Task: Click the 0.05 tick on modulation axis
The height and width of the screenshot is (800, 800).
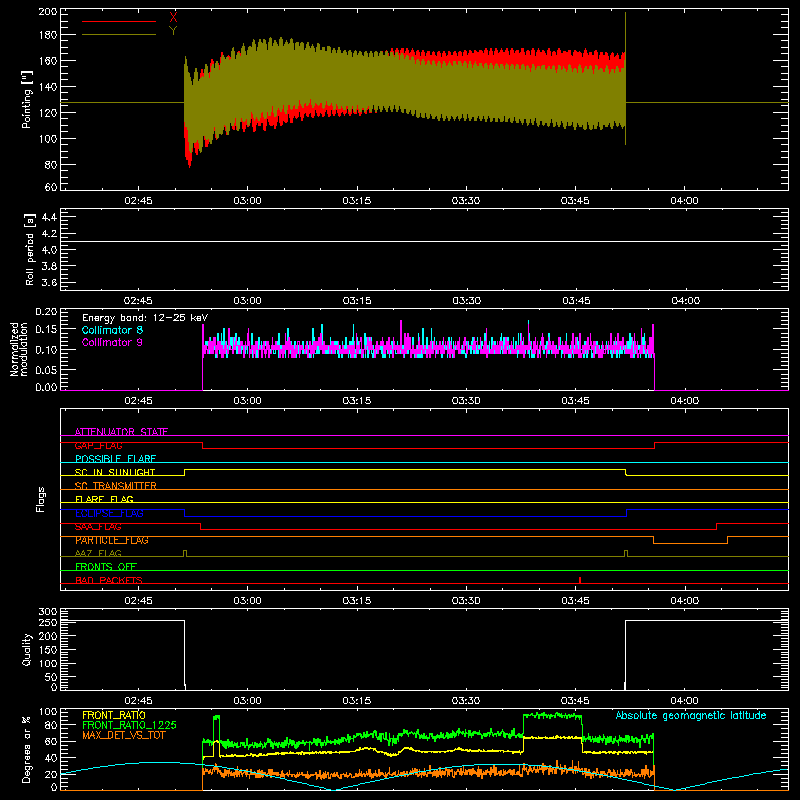Action: tap(46, 369)
